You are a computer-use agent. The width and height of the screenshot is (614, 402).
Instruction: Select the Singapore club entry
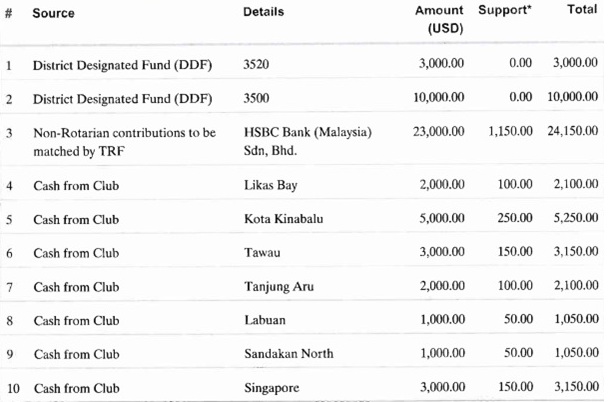[x=272, y=388]
